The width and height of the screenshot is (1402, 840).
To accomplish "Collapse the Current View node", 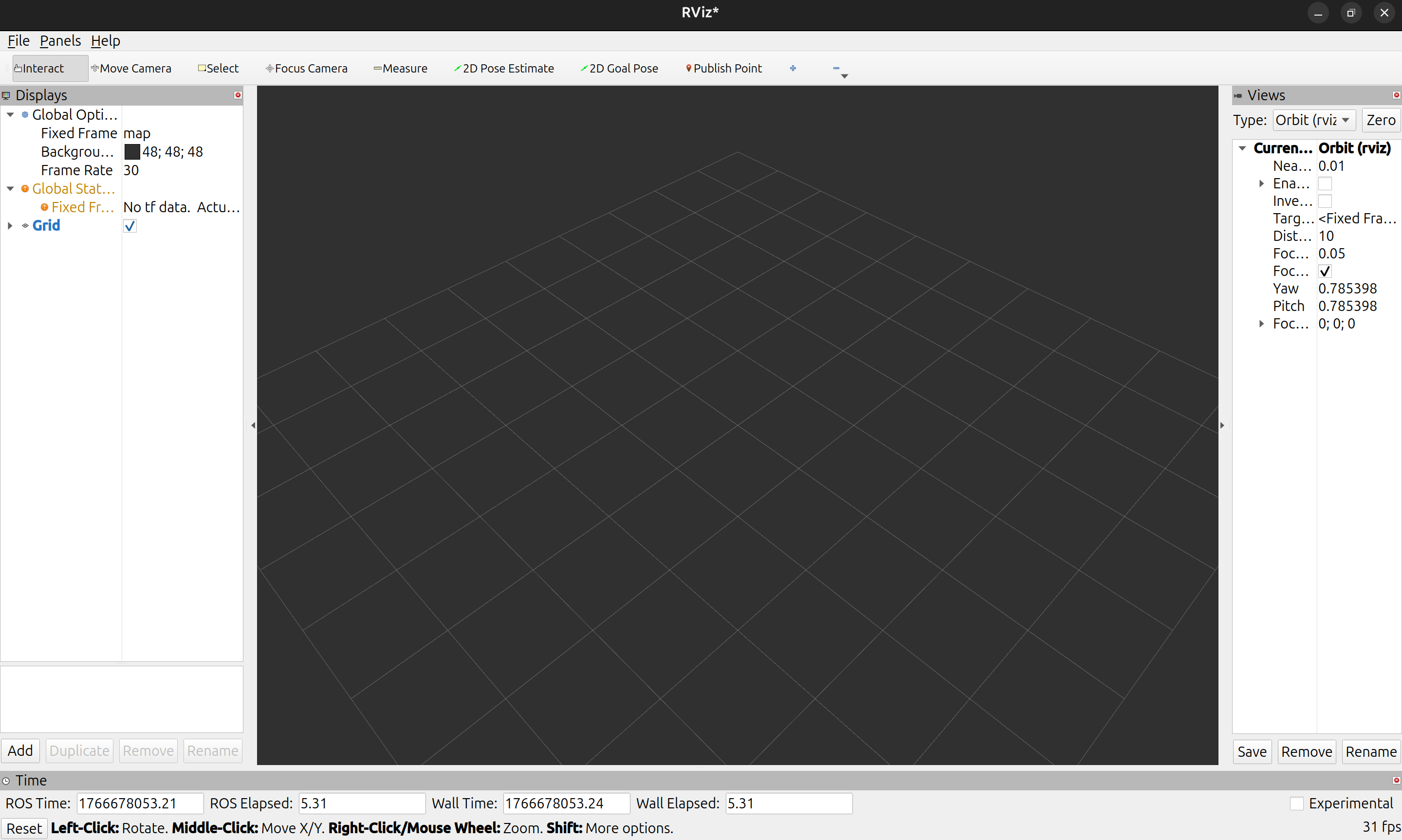I will [1242, 148].
